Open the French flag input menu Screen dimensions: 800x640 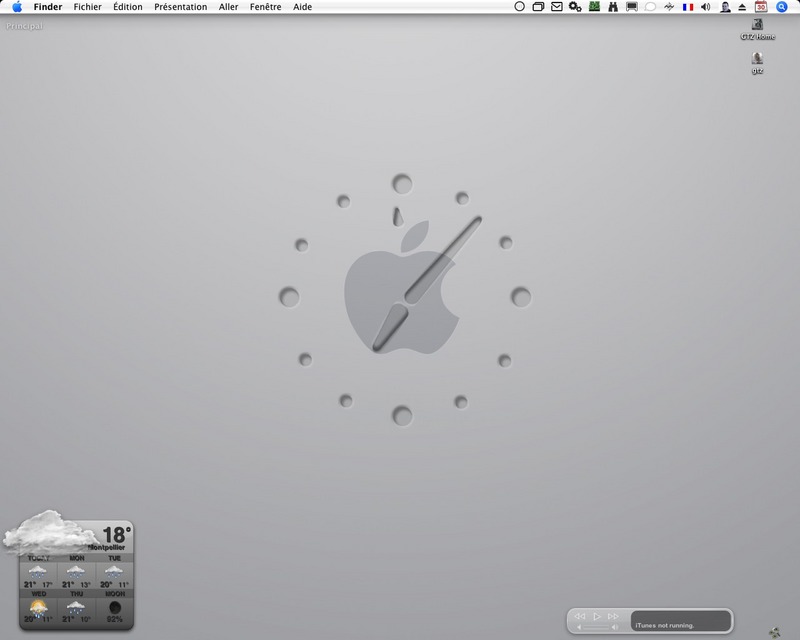tap(688, 7)
